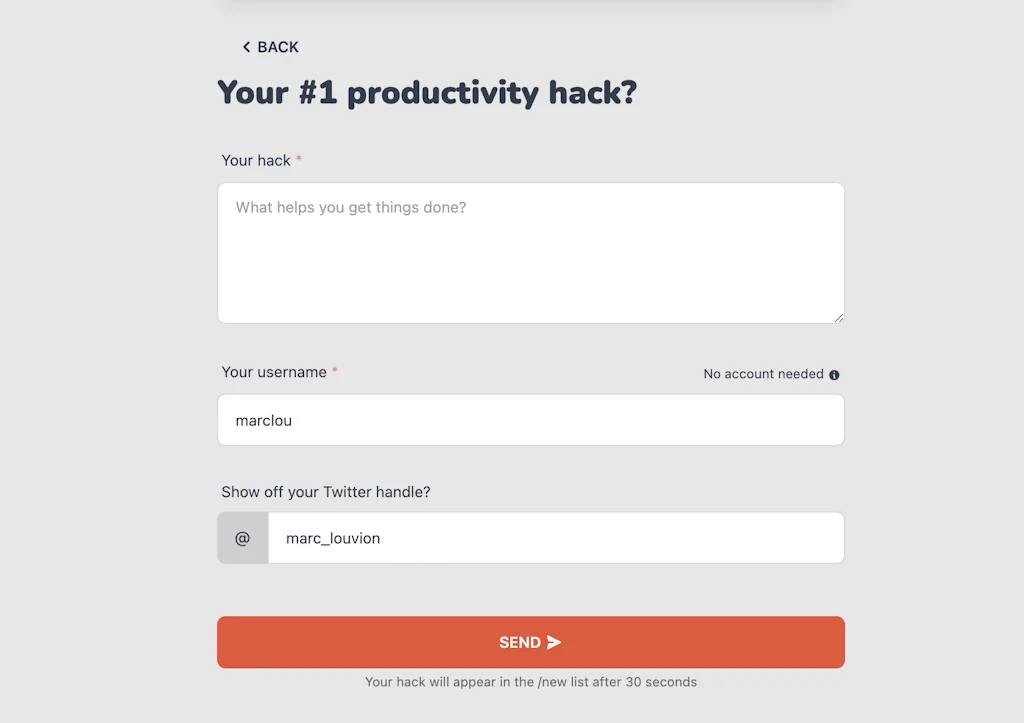Select the username field containing 'marclou'
Viewport: 1024px width, 723px height.
[x=530, y=420]
